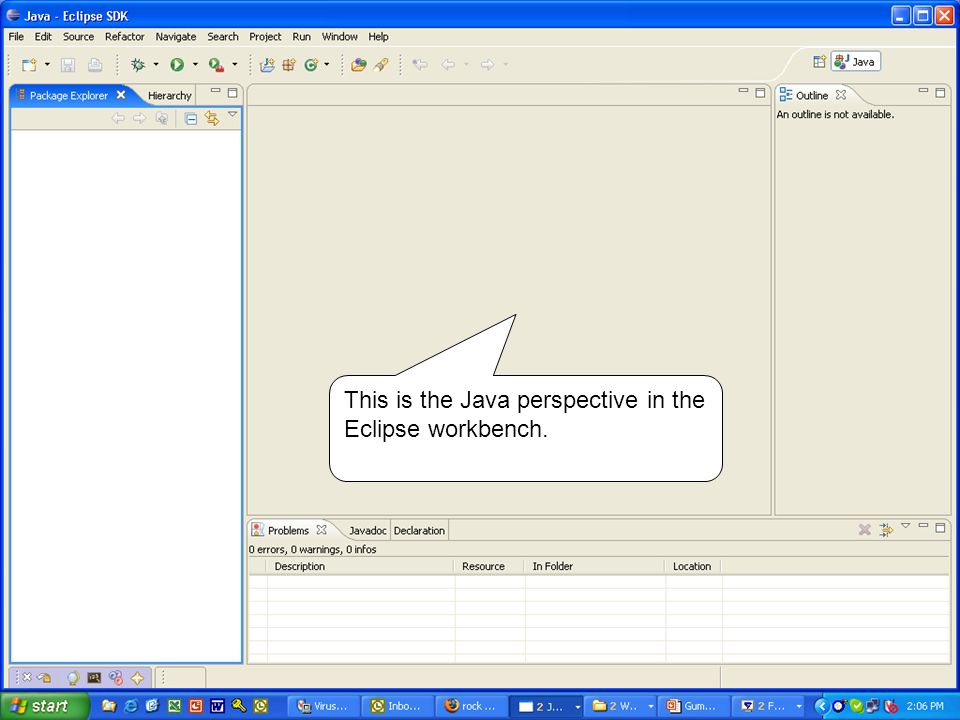Open the Refactor menu
The image size is (960, 720).
tap(124, 37)
